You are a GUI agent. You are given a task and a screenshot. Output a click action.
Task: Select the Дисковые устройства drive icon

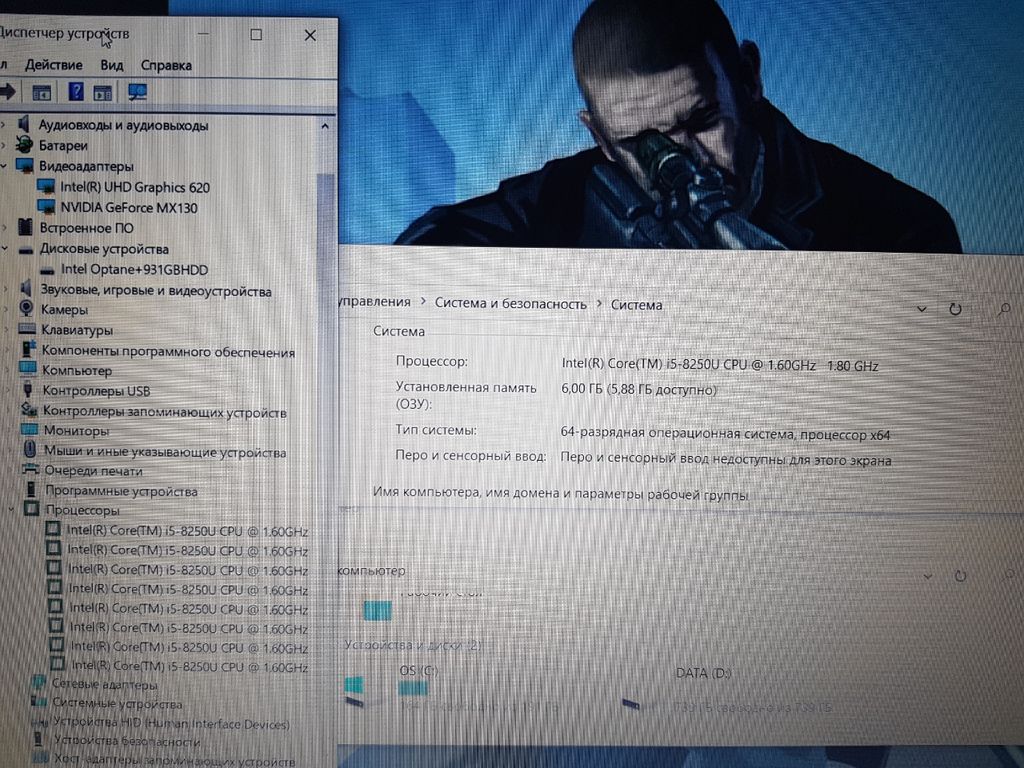point(26,249)
